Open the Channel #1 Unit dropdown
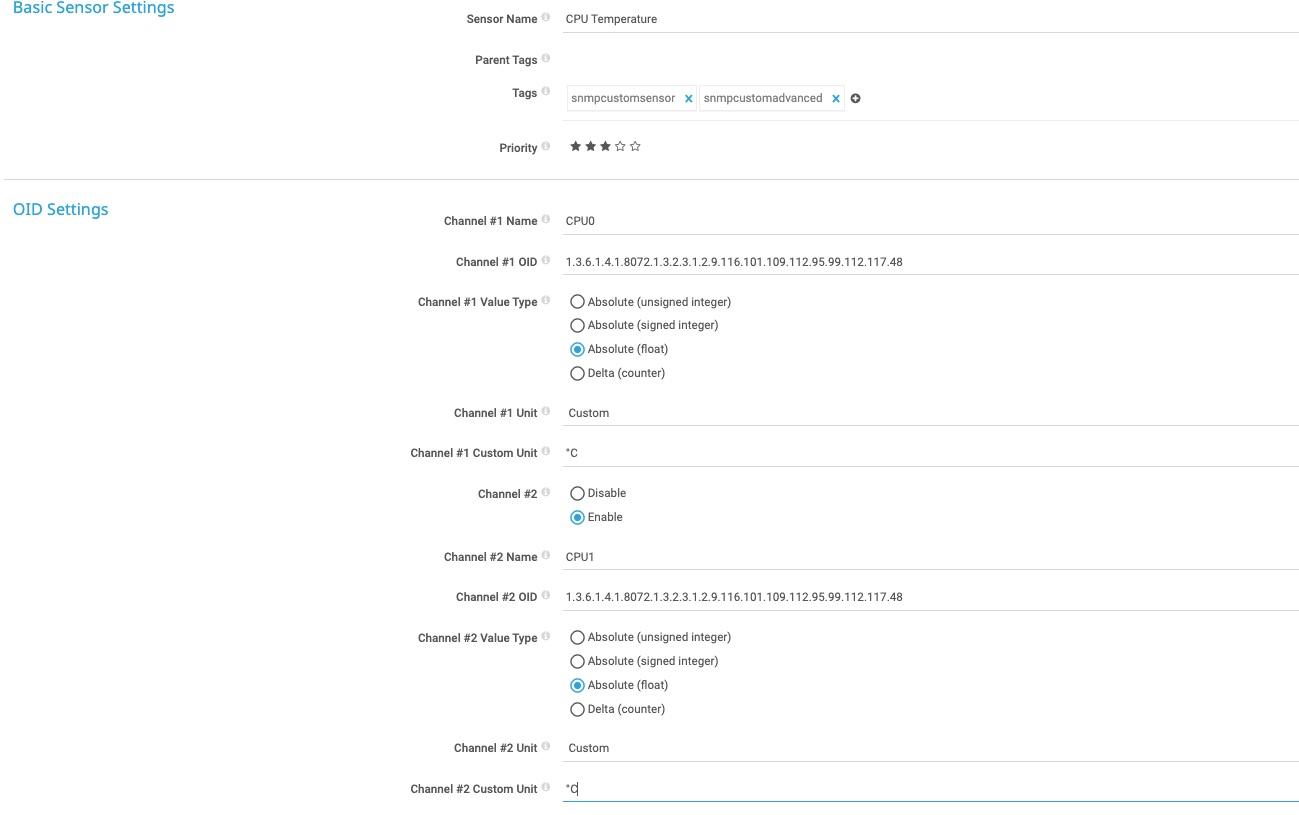This screenshot has width=1299, height=815. pyautogui.click(x=930, y=413)
